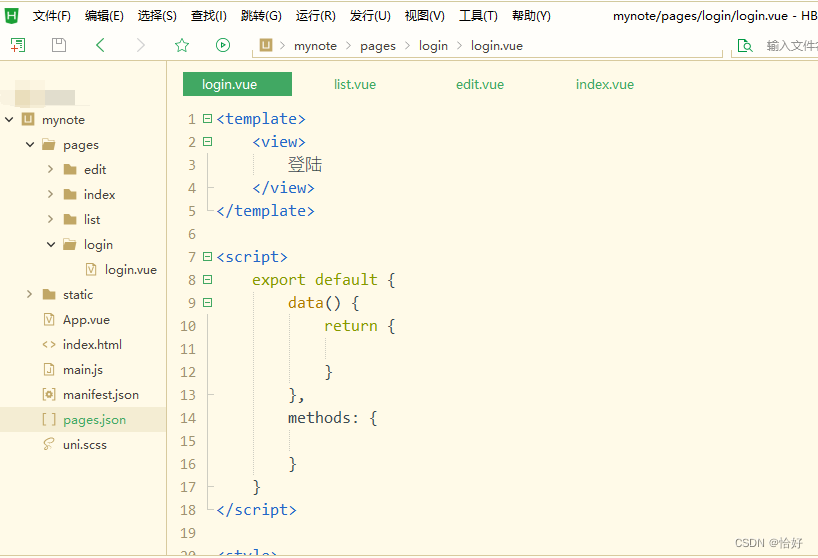The width and height of the screenshot is (818, 558).
Task: Click the run play icon
Action: pos(223,45)
